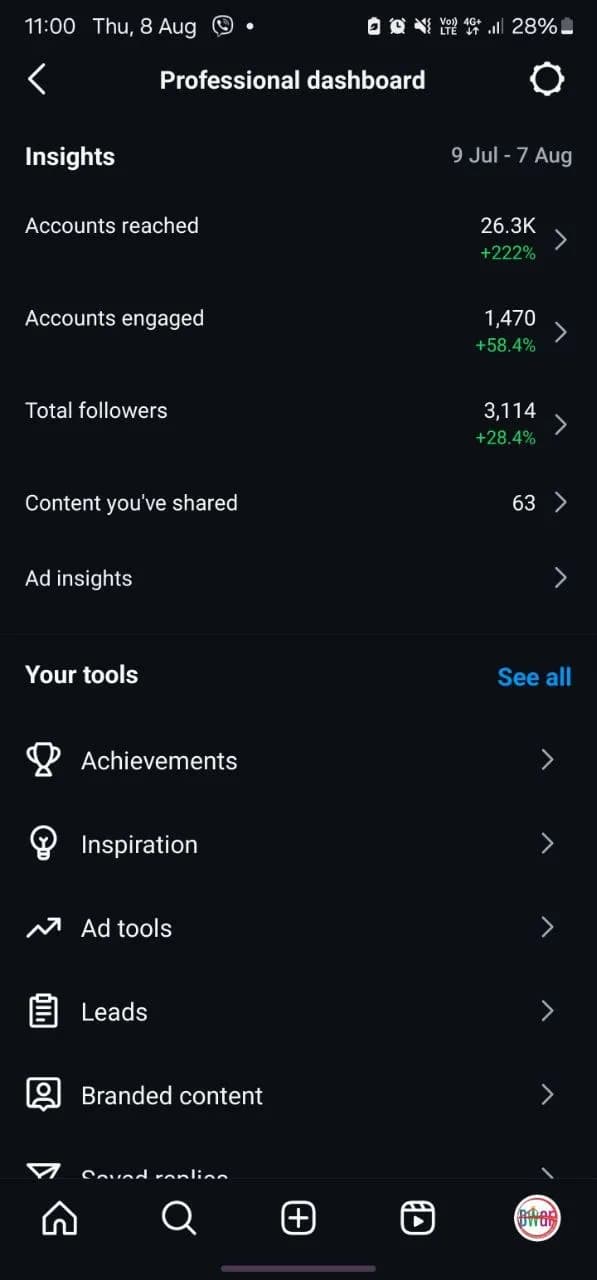Expand Accounts reached chevron
The height and width of the screenshot is (1280, 597).
point(561,239)
